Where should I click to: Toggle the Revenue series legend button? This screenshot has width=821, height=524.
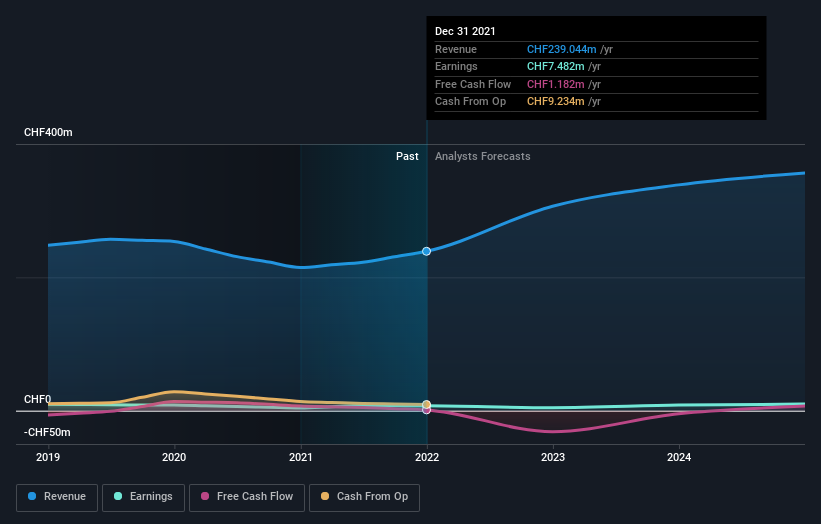click(57, 497)
